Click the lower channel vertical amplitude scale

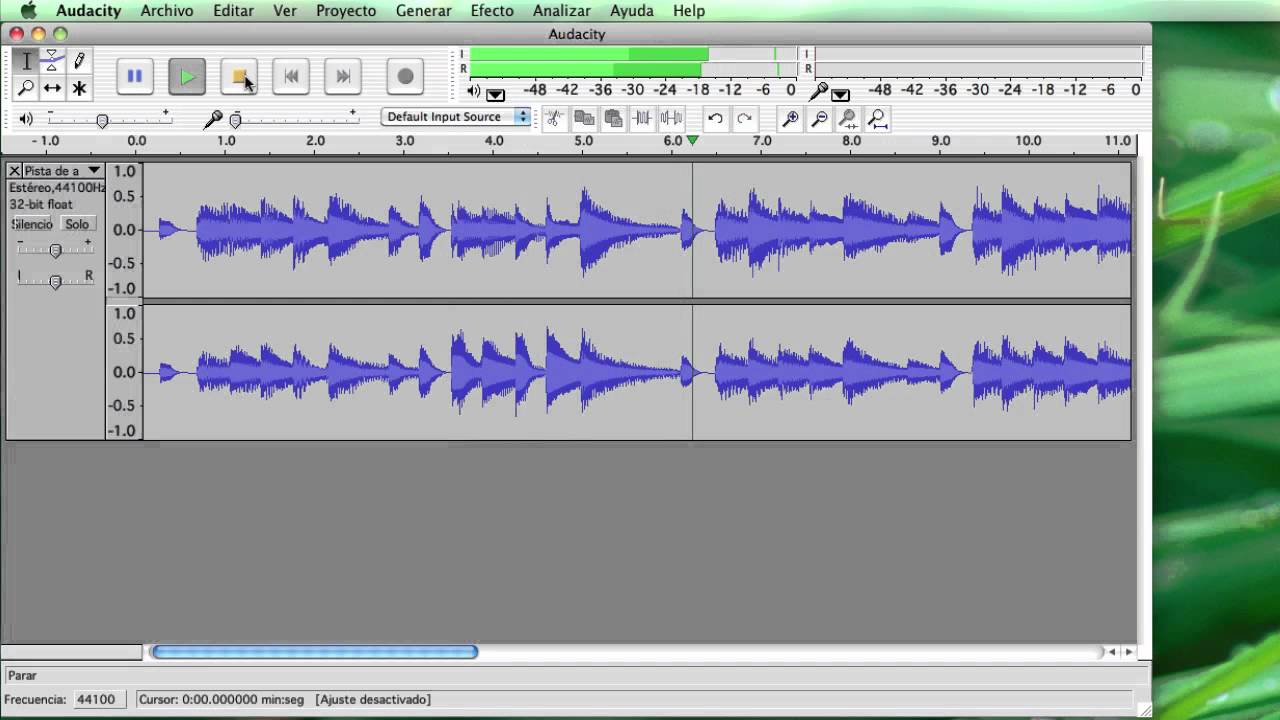(x=124, y=372)
